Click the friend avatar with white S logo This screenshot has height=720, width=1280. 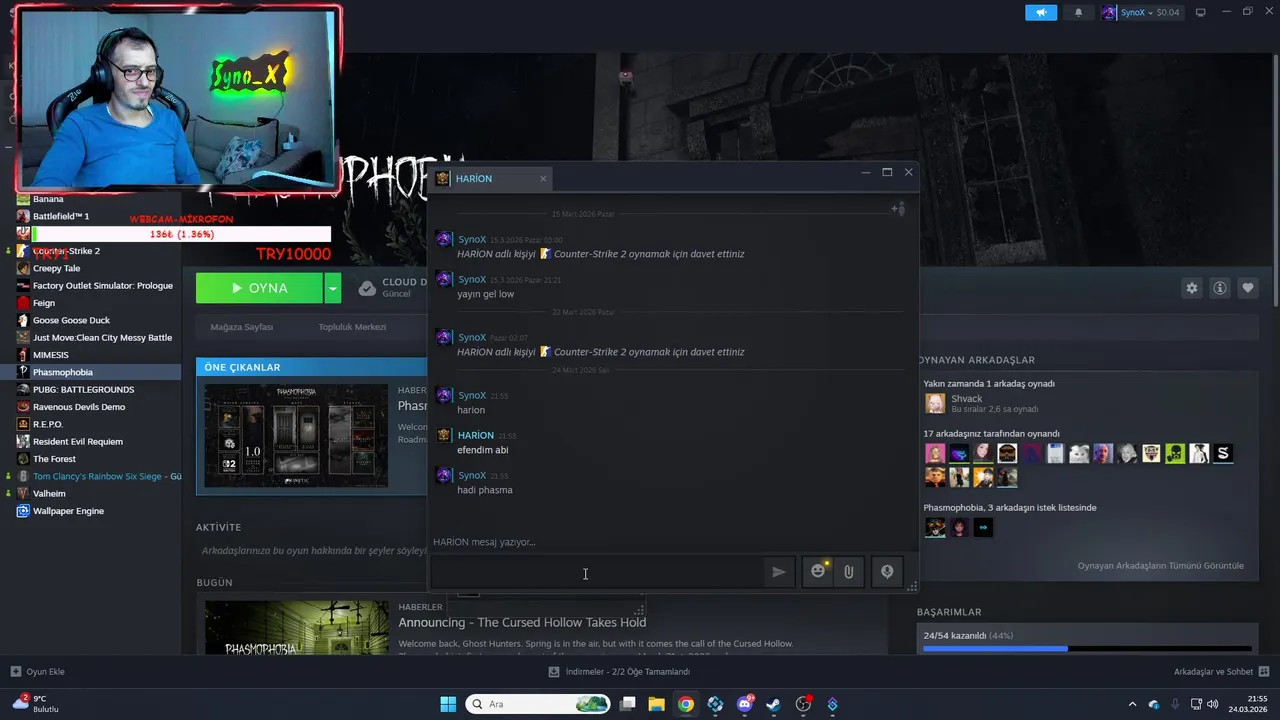[1223, 453]
